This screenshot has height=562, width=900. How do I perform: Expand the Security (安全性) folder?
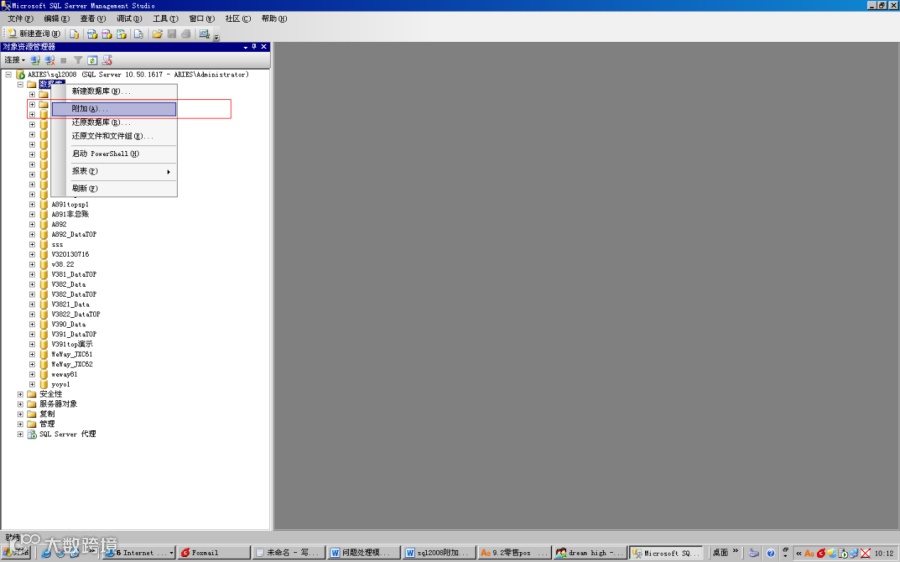pos(20,394)
